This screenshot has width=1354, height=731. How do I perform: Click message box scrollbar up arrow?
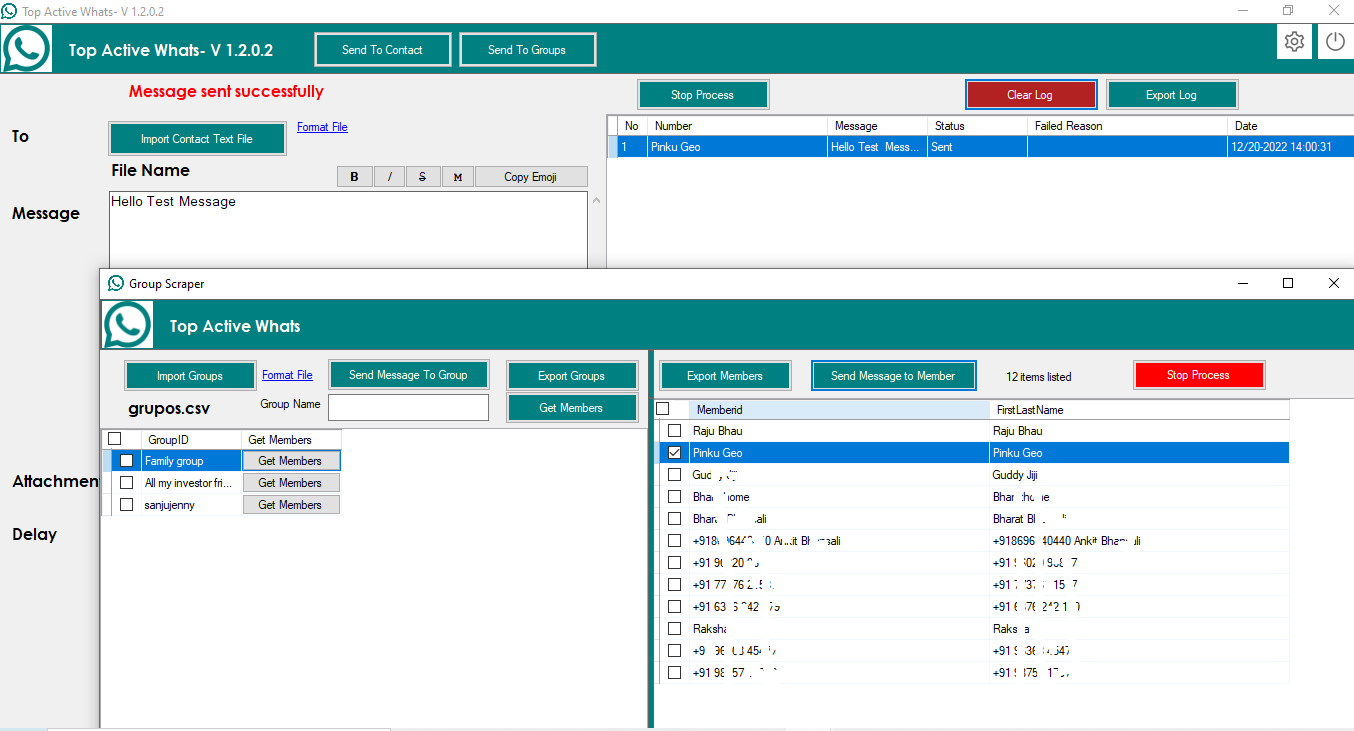(x=598, y=201)
